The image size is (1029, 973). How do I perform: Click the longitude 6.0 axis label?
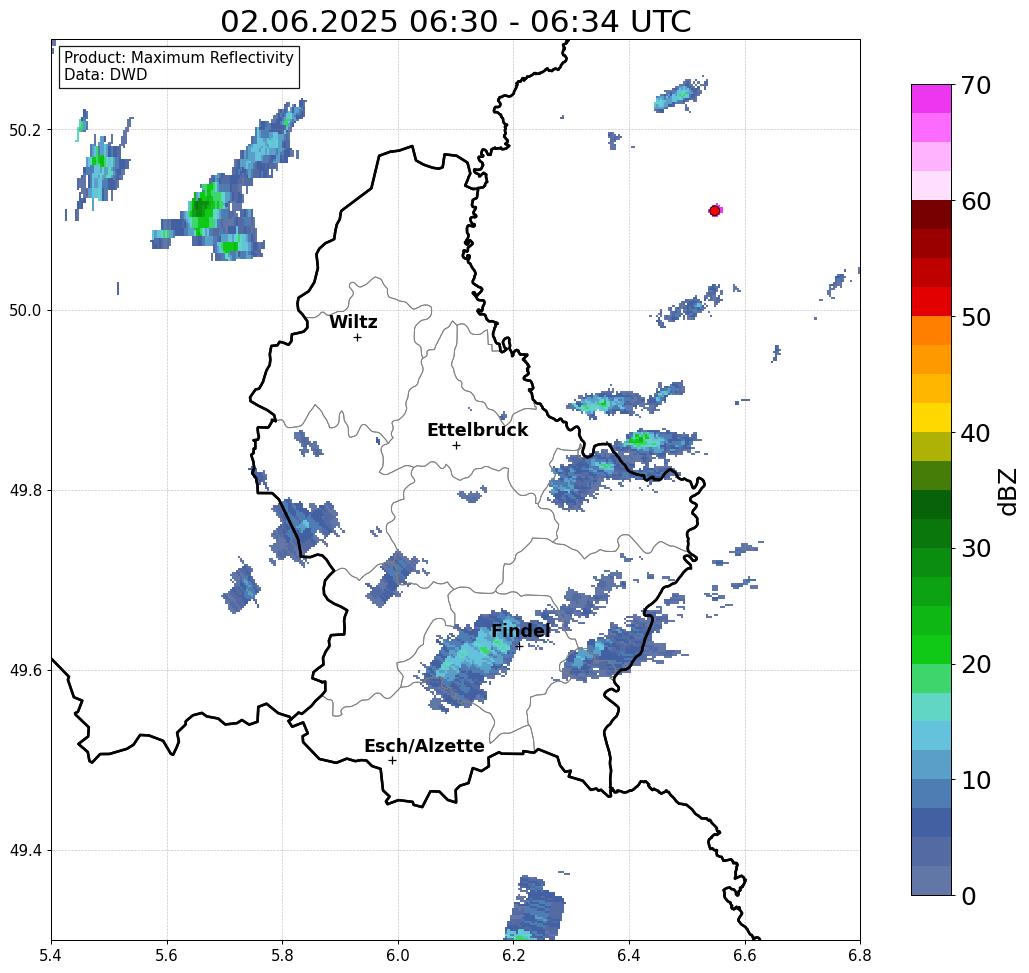tap(398, 955)
